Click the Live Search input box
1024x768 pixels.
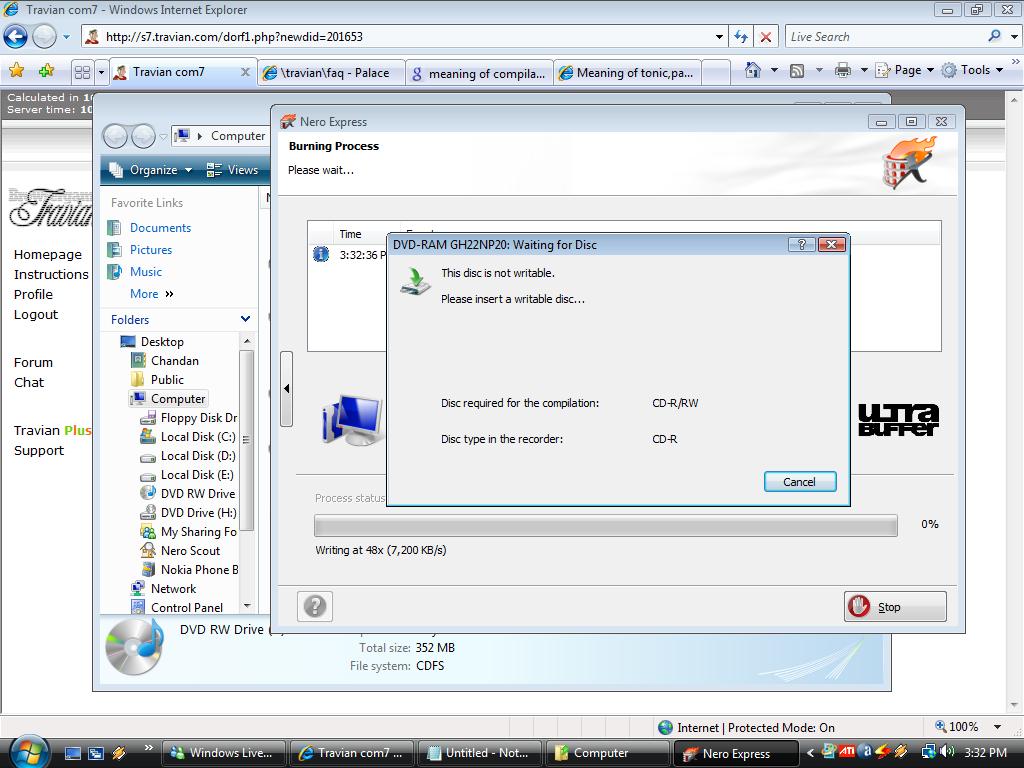coord(886,37)
